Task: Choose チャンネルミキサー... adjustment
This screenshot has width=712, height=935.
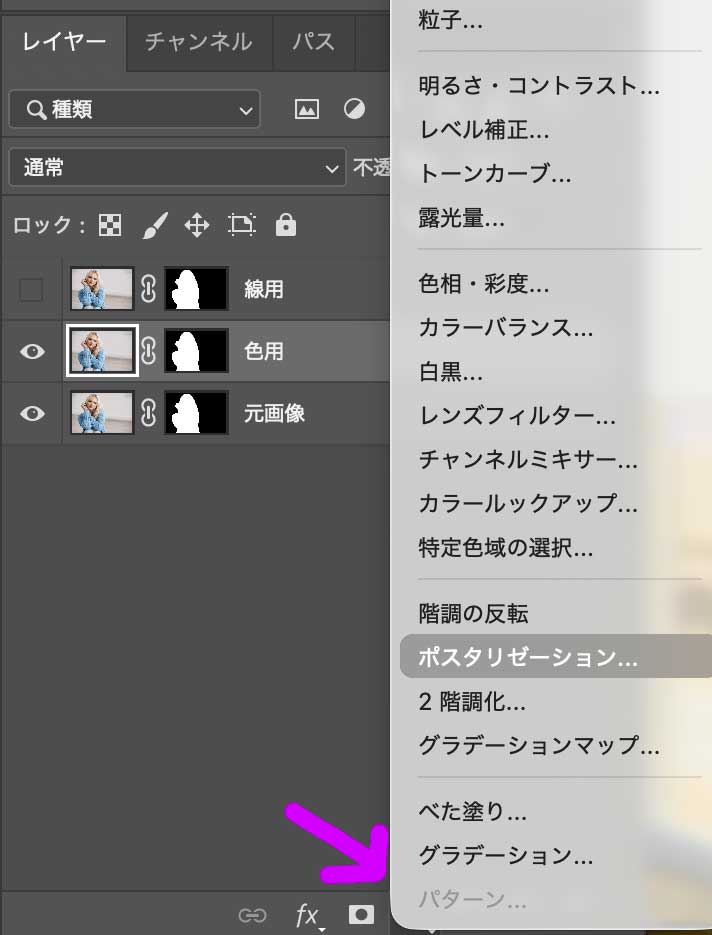Action: point(528,460)
